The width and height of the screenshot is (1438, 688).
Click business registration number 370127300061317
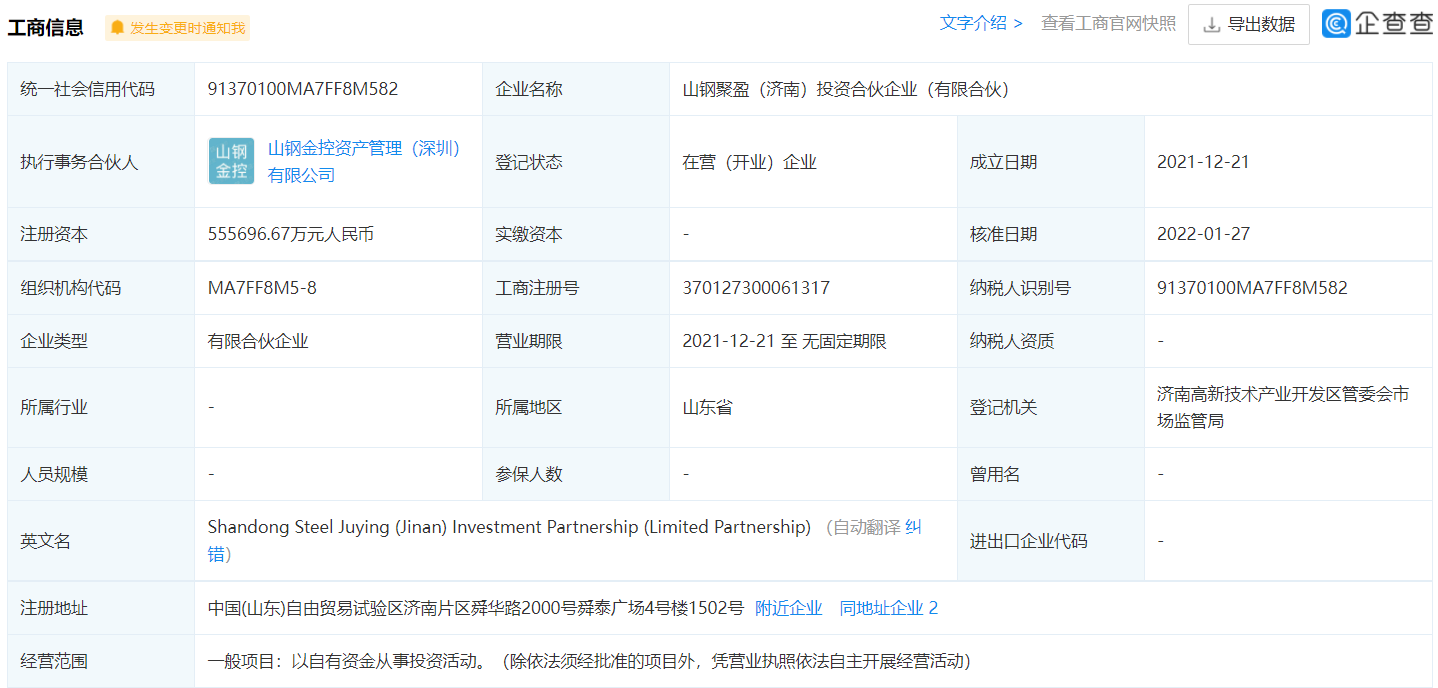coord(756,288)
